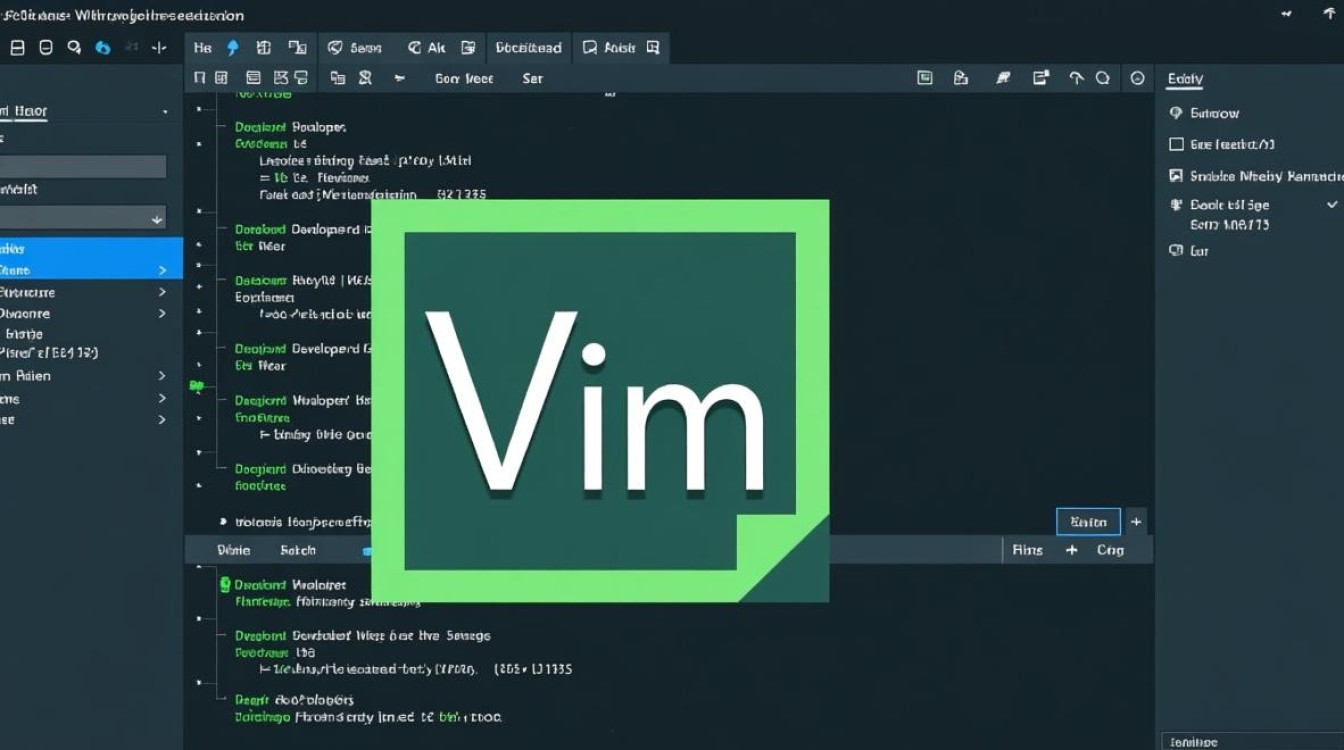Click the chat bubble icon next to Lor

(1176, 251)
